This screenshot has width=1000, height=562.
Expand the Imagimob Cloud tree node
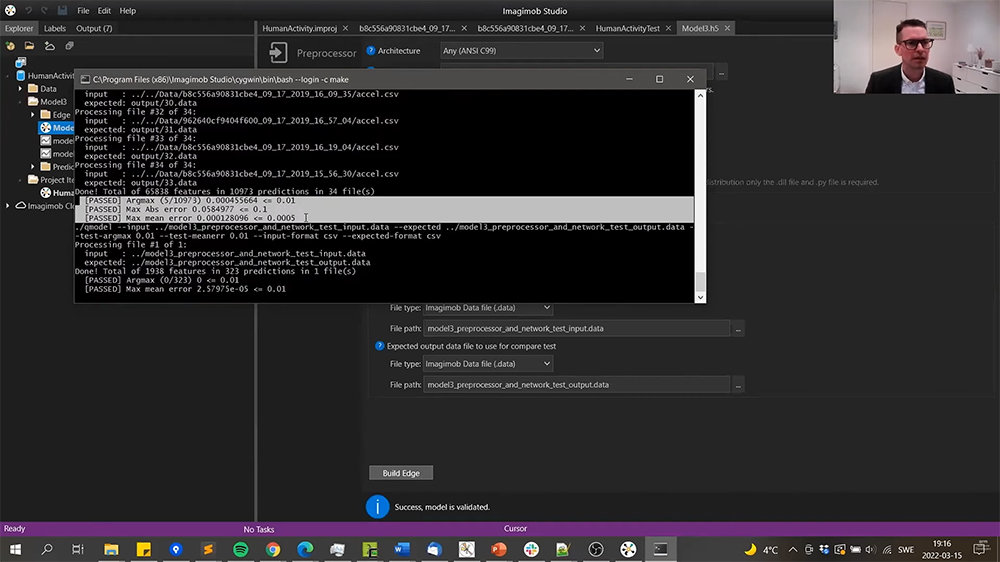click(9, 206)
